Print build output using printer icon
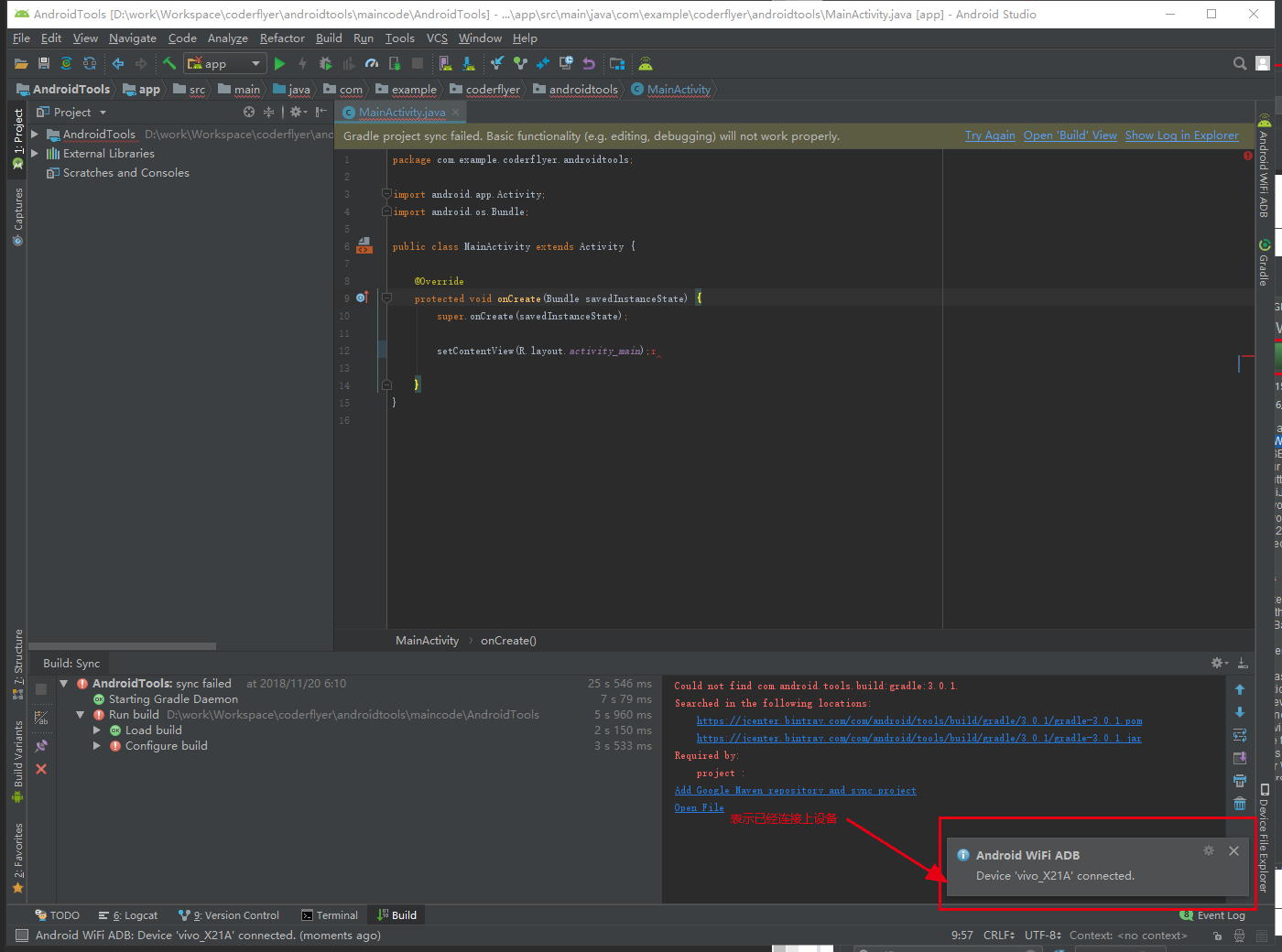This screenshot has width=1282, height=952. (1240, 781)
